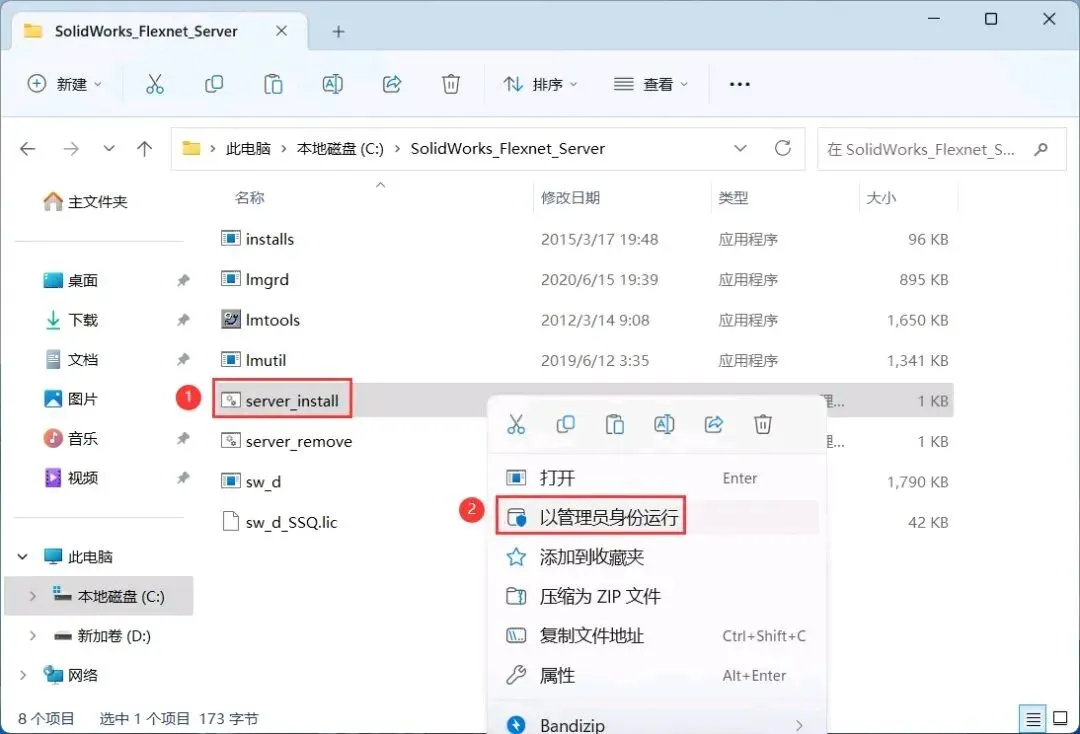The height and width of the screenshot is (734, 1080).
Task: Select the installs file
Action: (258, 239)
